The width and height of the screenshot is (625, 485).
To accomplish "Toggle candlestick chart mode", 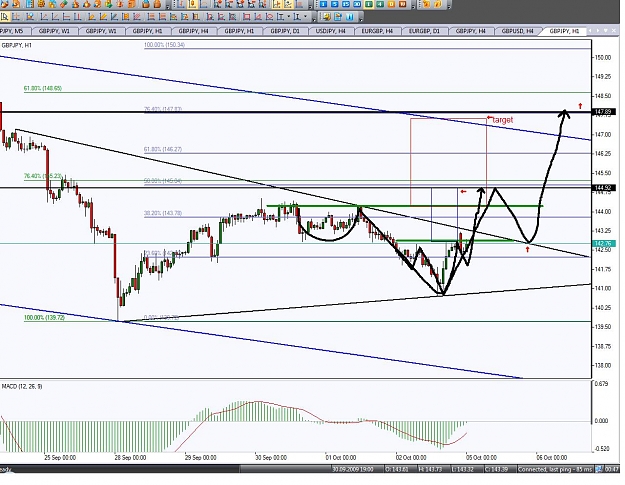I will [x=192, y=4].
